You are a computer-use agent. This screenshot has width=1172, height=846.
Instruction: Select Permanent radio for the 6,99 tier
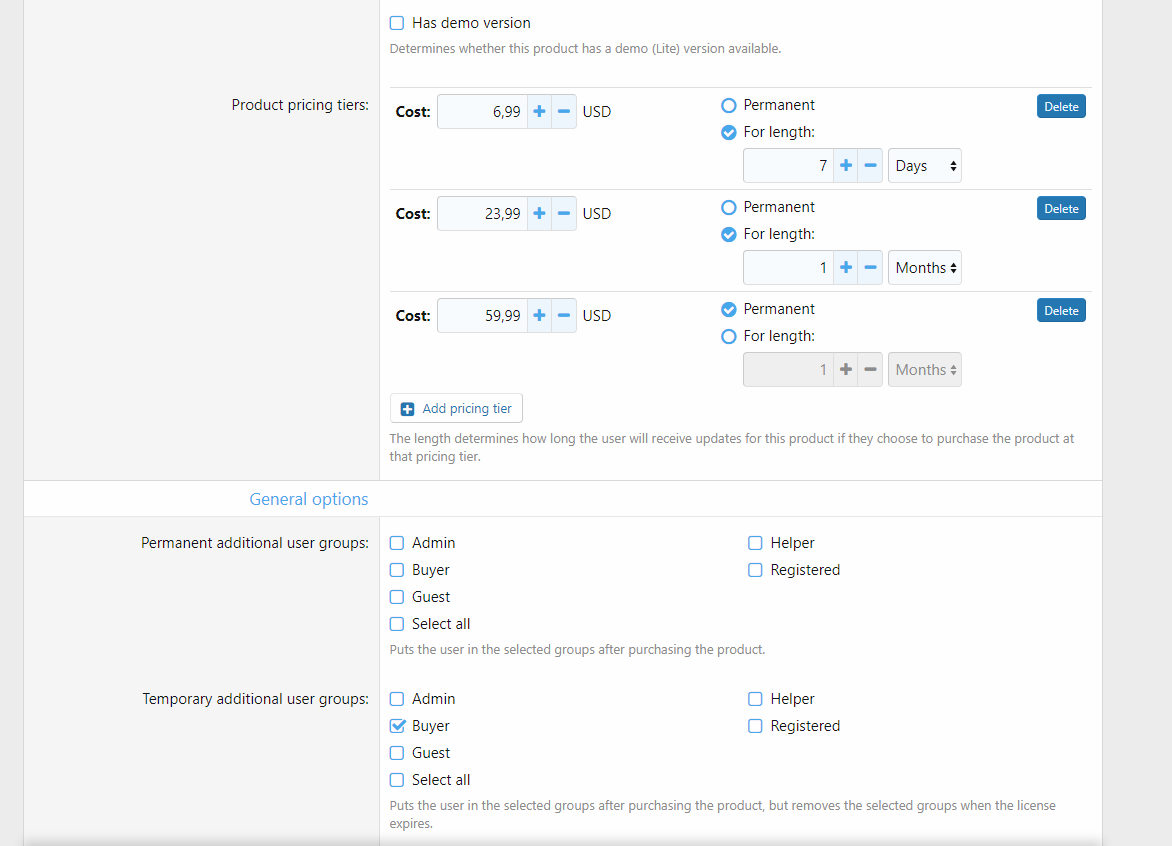tap(729, 105)
